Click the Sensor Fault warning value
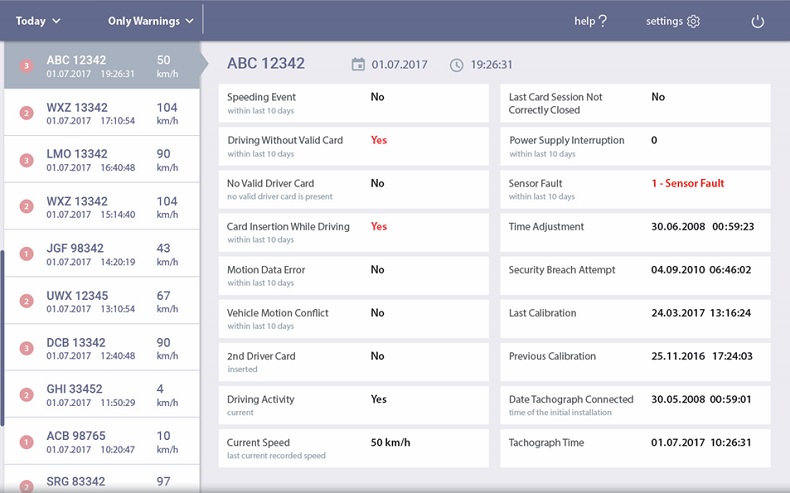Image resolution: width=790 pixels, height=493 pixels. [687, 184]
